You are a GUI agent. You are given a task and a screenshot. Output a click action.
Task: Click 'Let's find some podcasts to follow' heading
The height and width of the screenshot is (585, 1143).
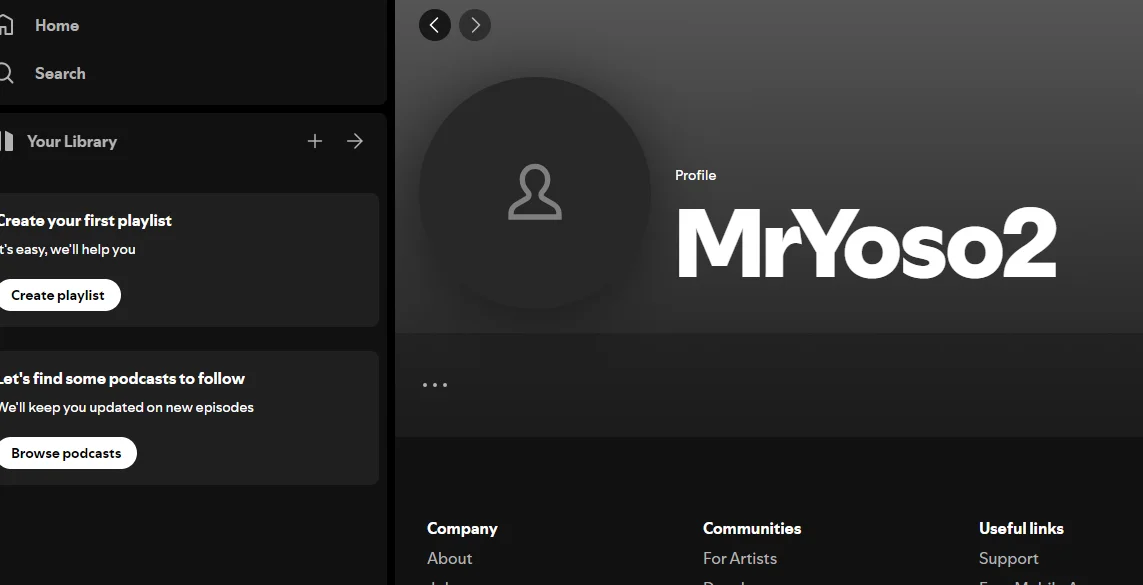pos(122,379)
